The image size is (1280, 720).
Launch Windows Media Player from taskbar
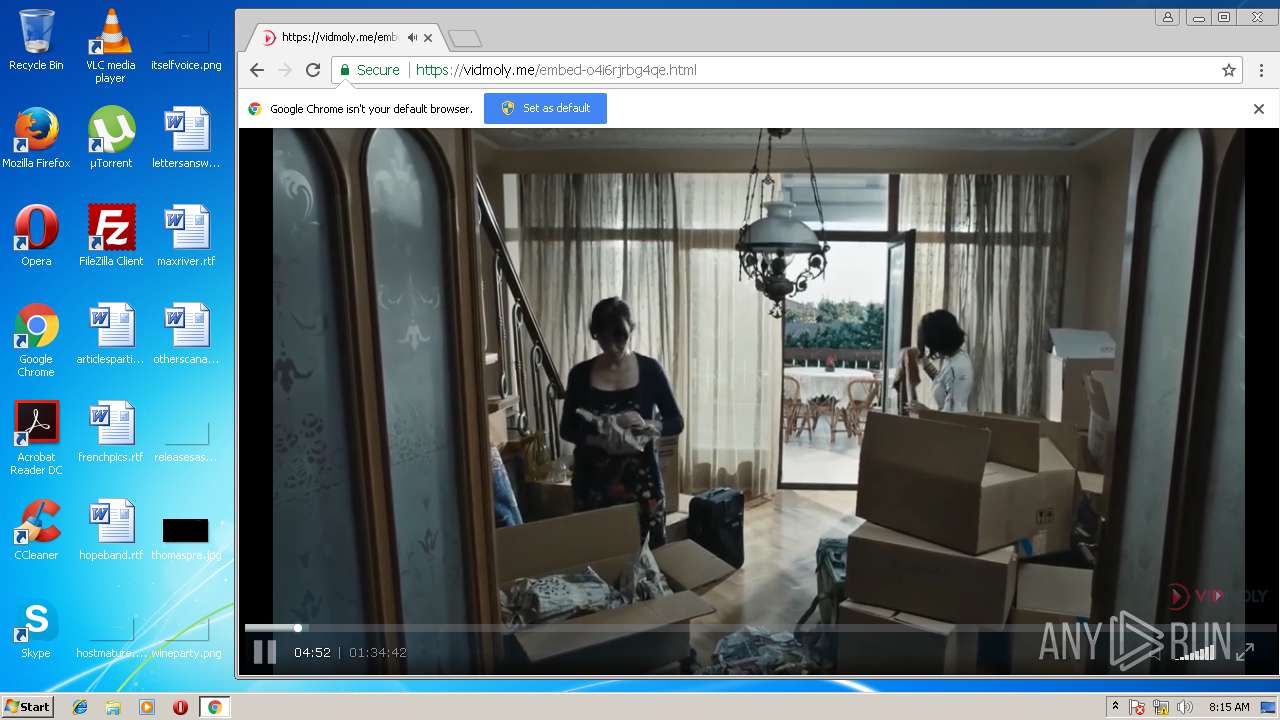pyautogui.click(x=147, y=707)
